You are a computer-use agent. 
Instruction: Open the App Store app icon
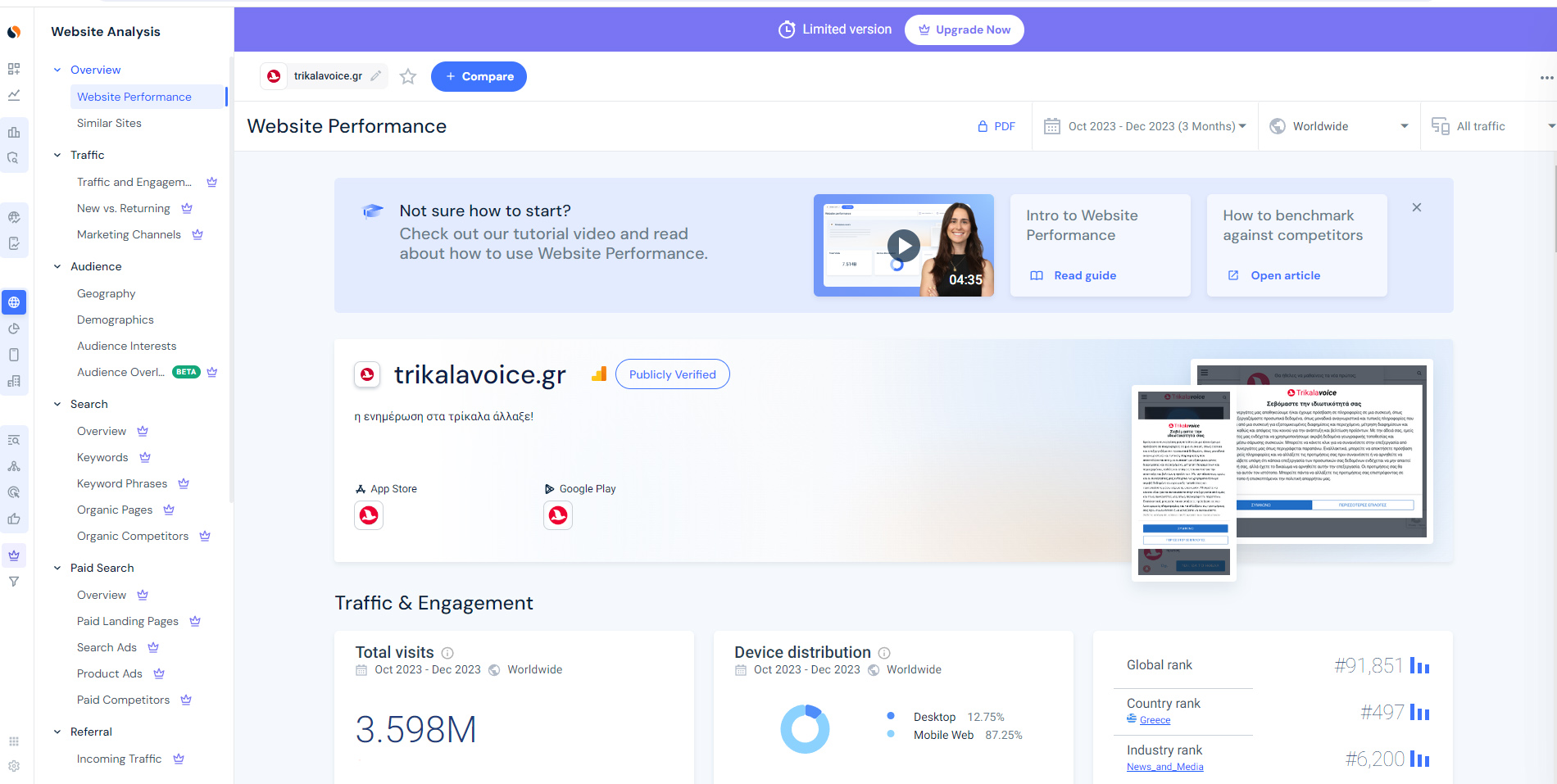coord(369,515)
